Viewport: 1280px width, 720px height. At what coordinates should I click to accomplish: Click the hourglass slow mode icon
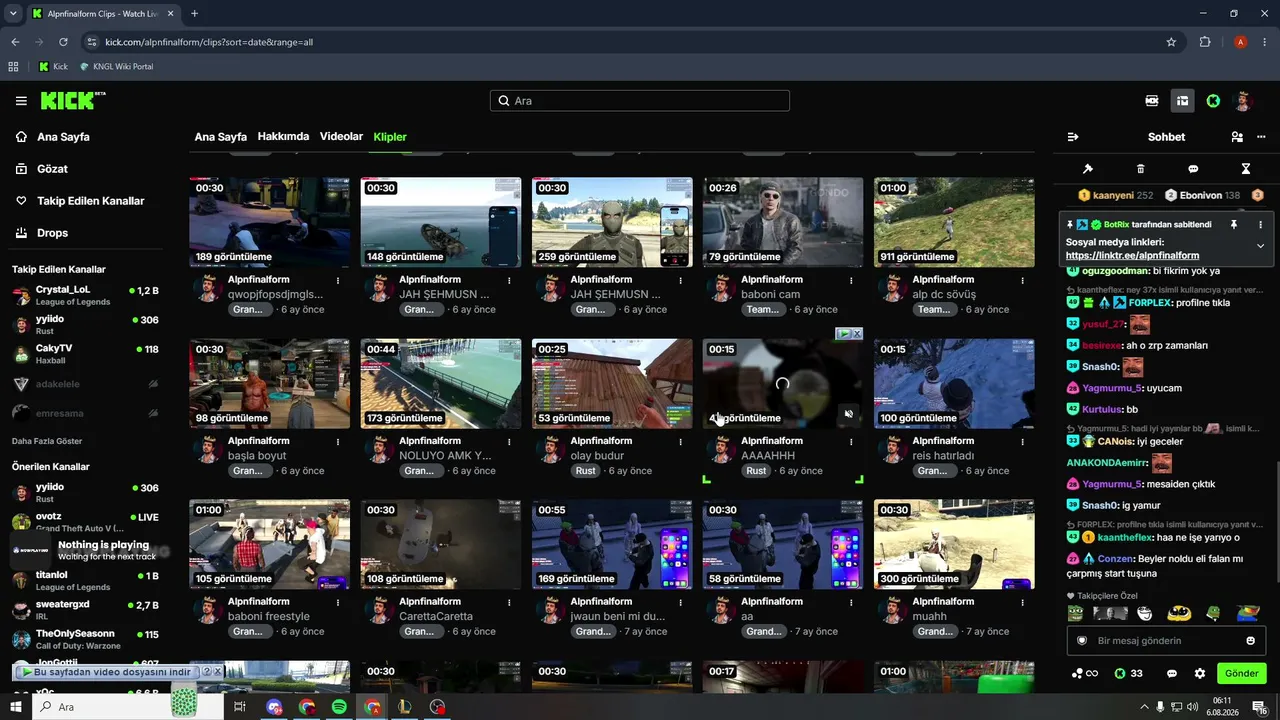(x=1246, y=169)
